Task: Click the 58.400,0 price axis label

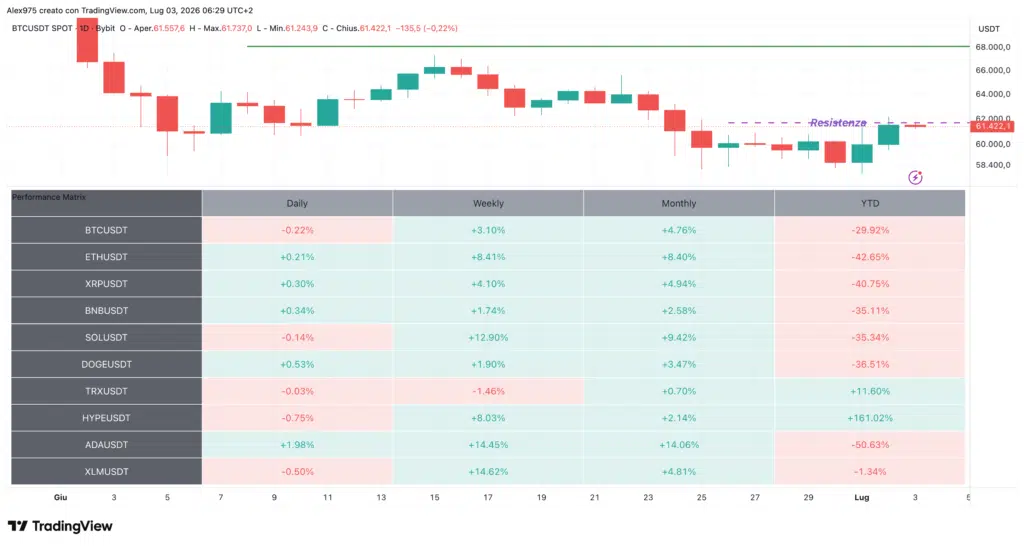Action: pyautogui.click(x=993, y=165)
